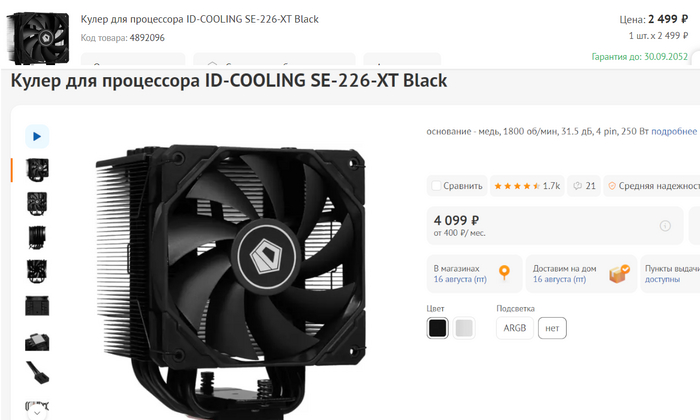Image resolution: width=700 pixels, height=420 pixels.
Task: Open the order cooler thumbnail image
Action: coord(38,37)
